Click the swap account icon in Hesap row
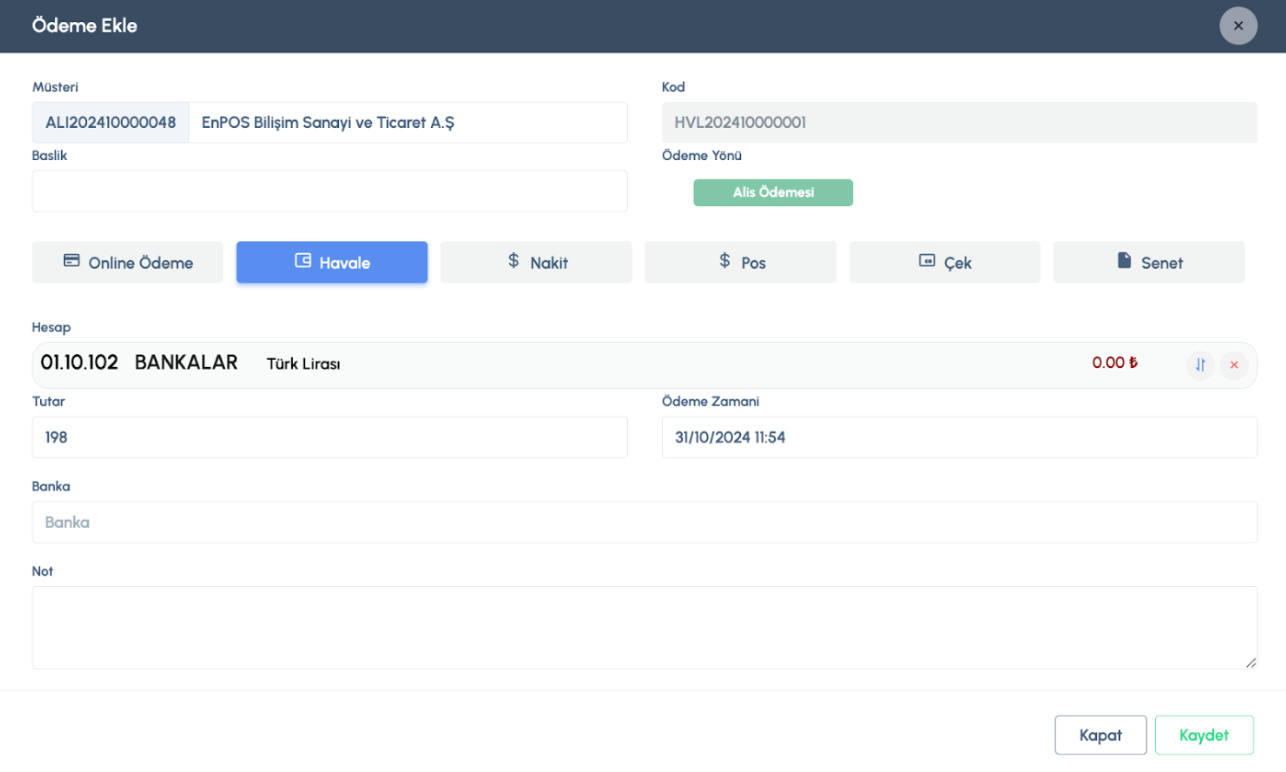 (x=1200, y=365)
